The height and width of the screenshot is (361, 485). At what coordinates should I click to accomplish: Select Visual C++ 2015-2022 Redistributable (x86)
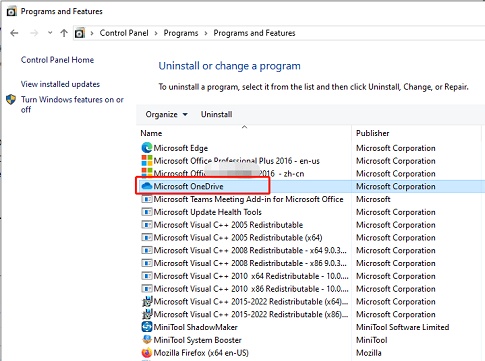pyautogui.click(x=251, y=314)
